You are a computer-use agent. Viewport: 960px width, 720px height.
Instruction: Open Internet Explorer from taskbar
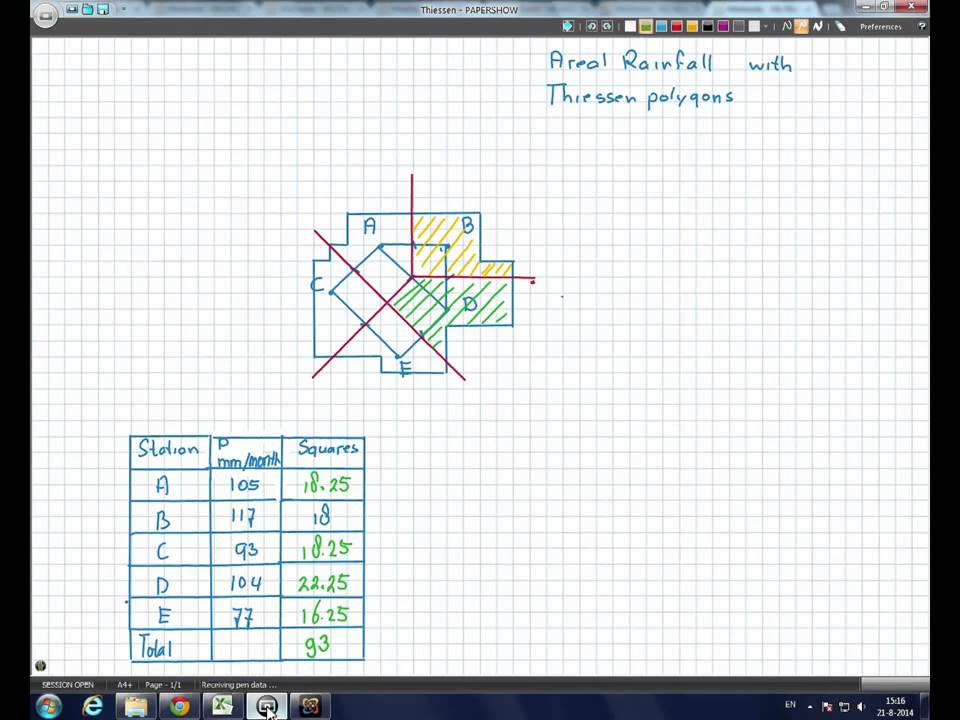click(x=92, y=707)
